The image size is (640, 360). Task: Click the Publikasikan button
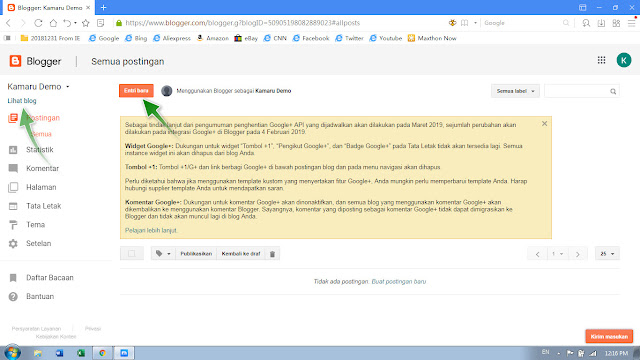pyautogui.click(x=196, y=254)
